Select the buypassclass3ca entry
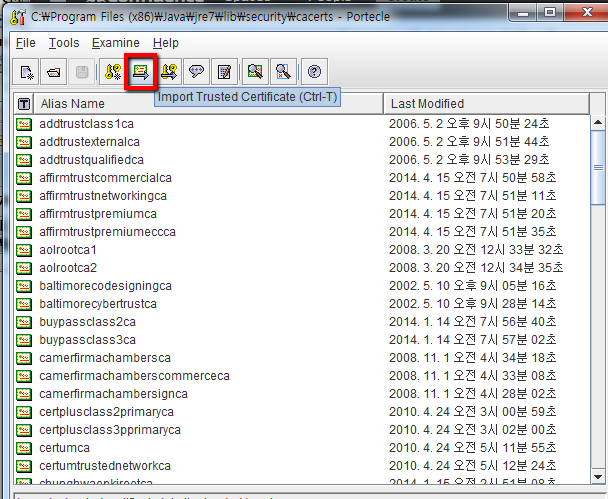The height and width of the screenshot is (499, 608). [x=87, y=340]
